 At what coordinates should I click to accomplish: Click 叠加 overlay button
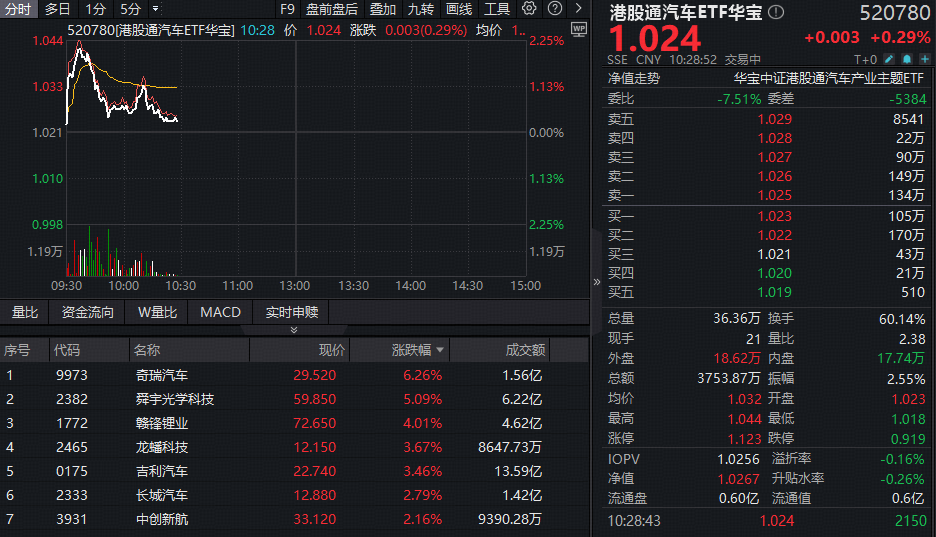point(383,9)
